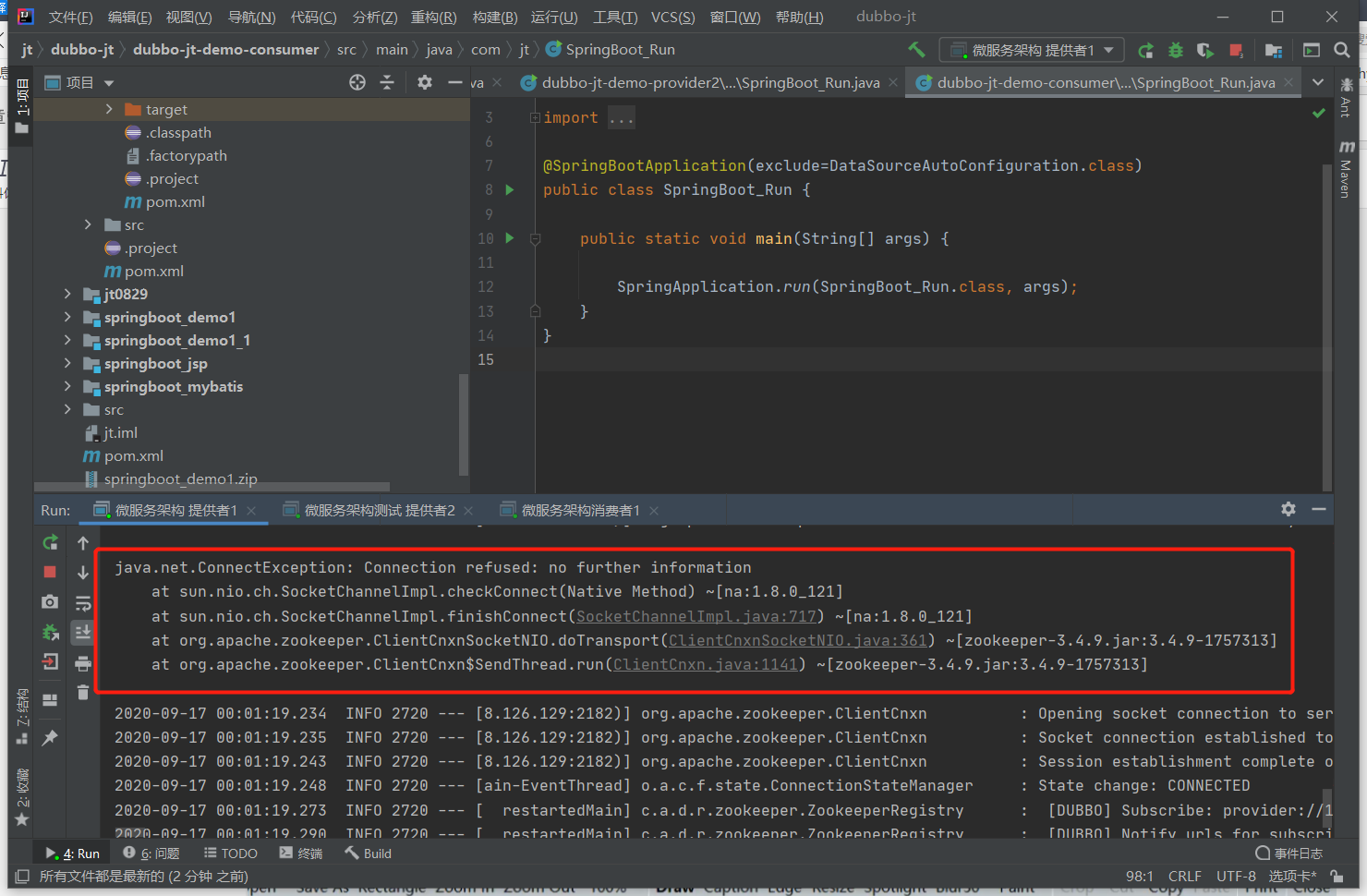Open the 重构(R) menu
This screenshot has height=896, width=1367.
[x=434, y=17]
